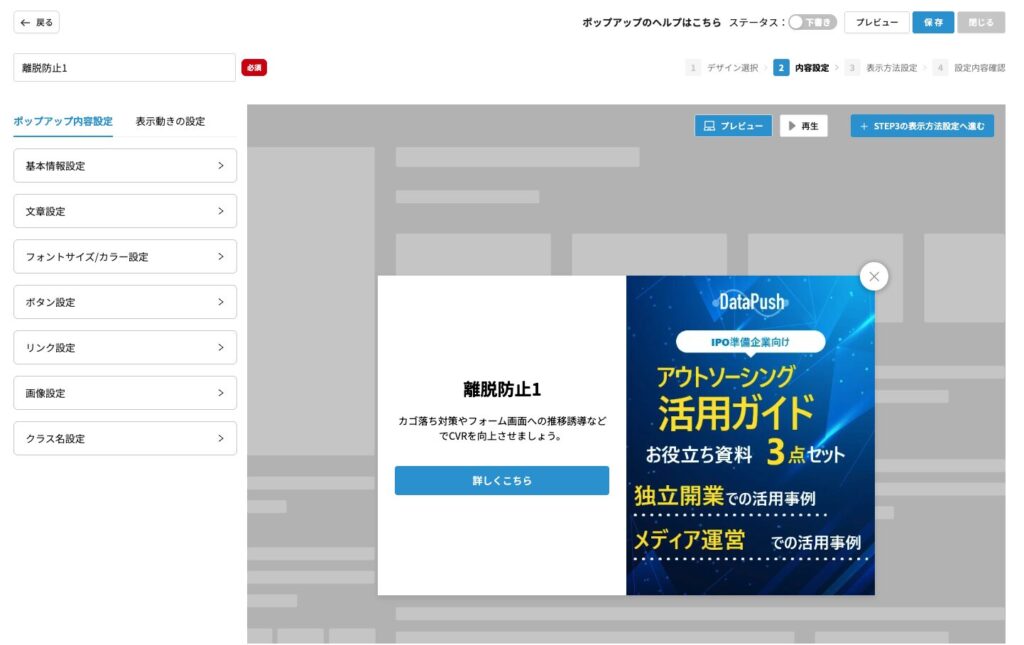1024x645 pixels.
Task: Expand ボタン設定 section
Action: click(125, 302)
